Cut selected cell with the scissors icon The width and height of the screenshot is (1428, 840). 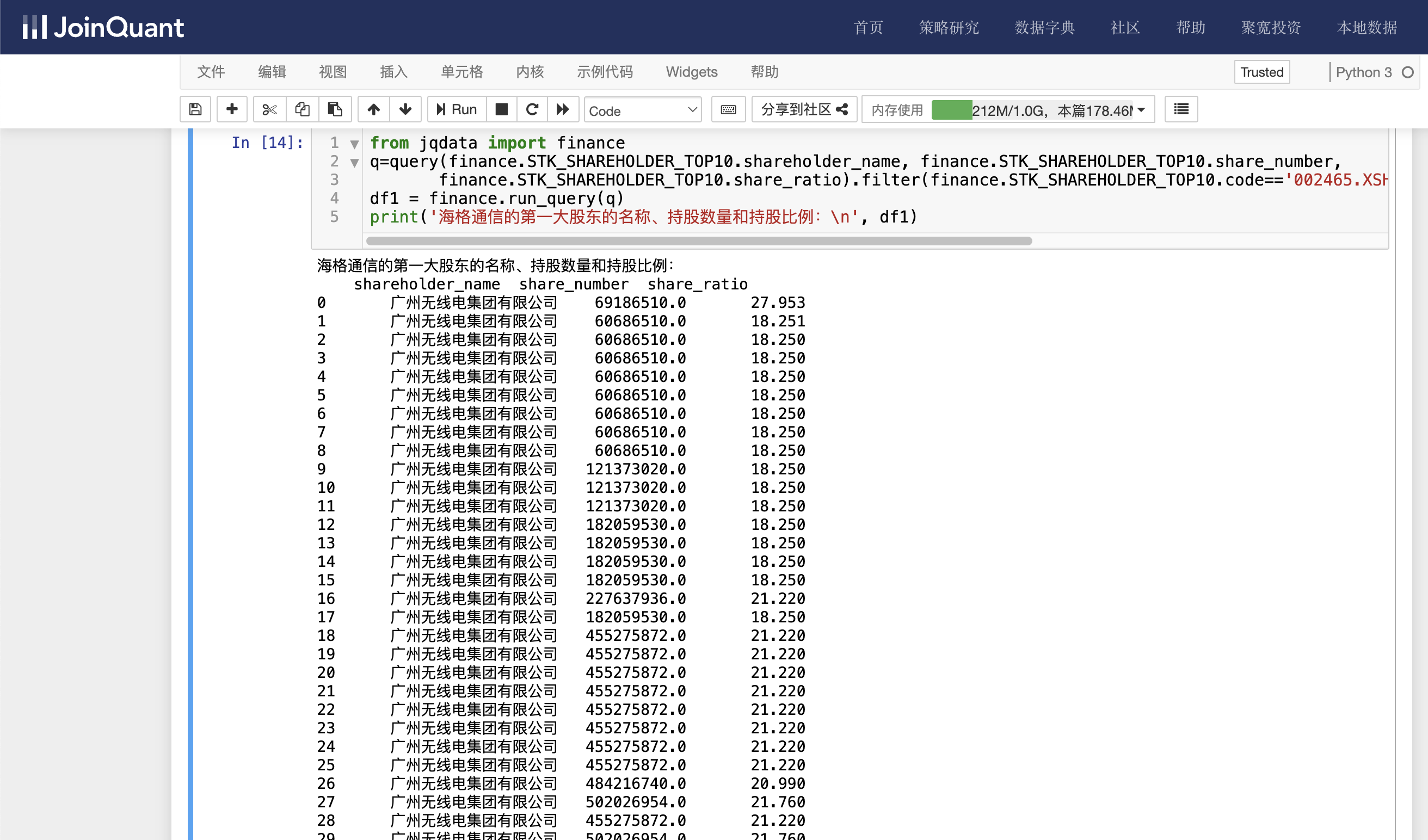pos(269,109)
